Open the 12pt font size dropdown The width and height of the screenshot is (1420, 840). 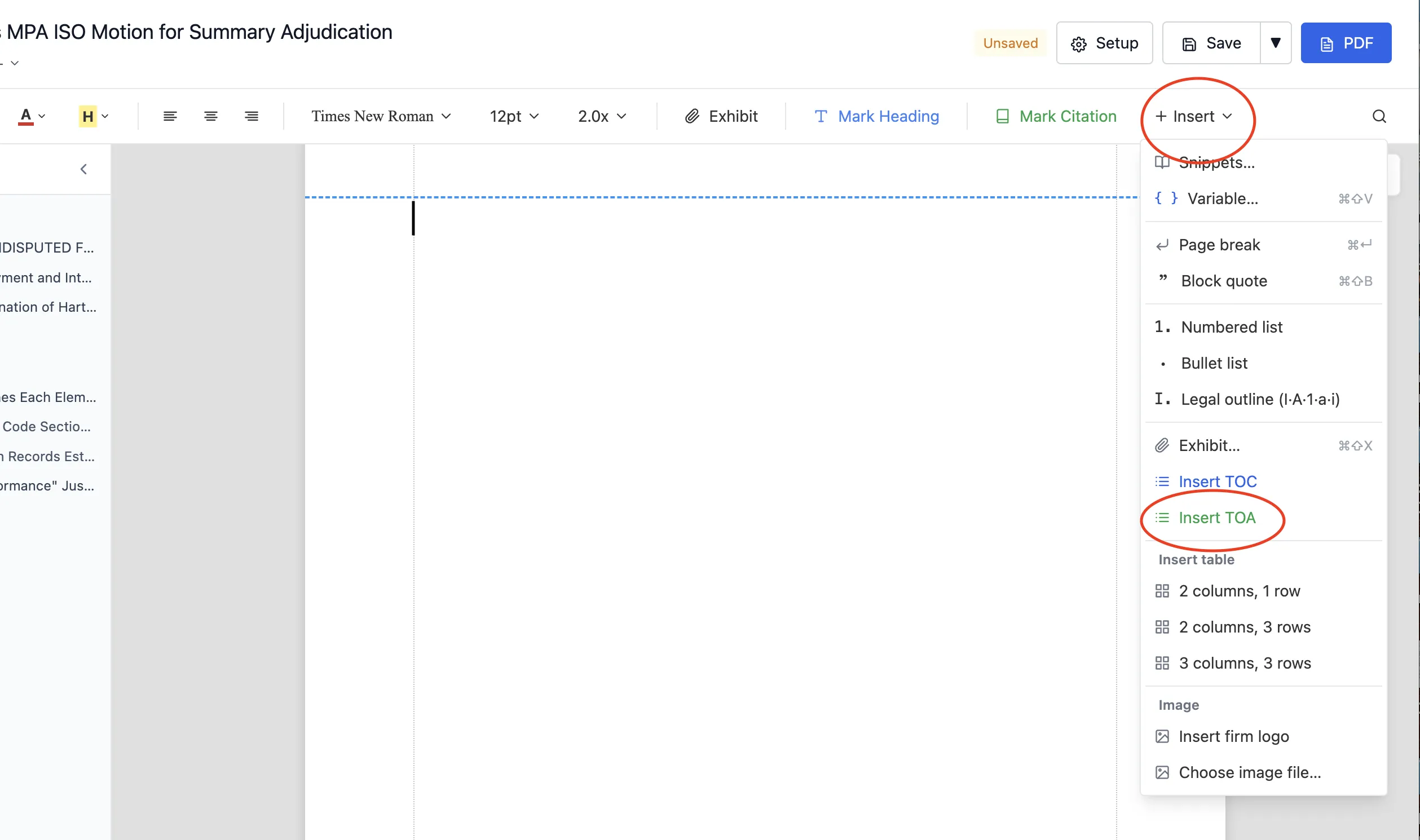coord(514,116)
